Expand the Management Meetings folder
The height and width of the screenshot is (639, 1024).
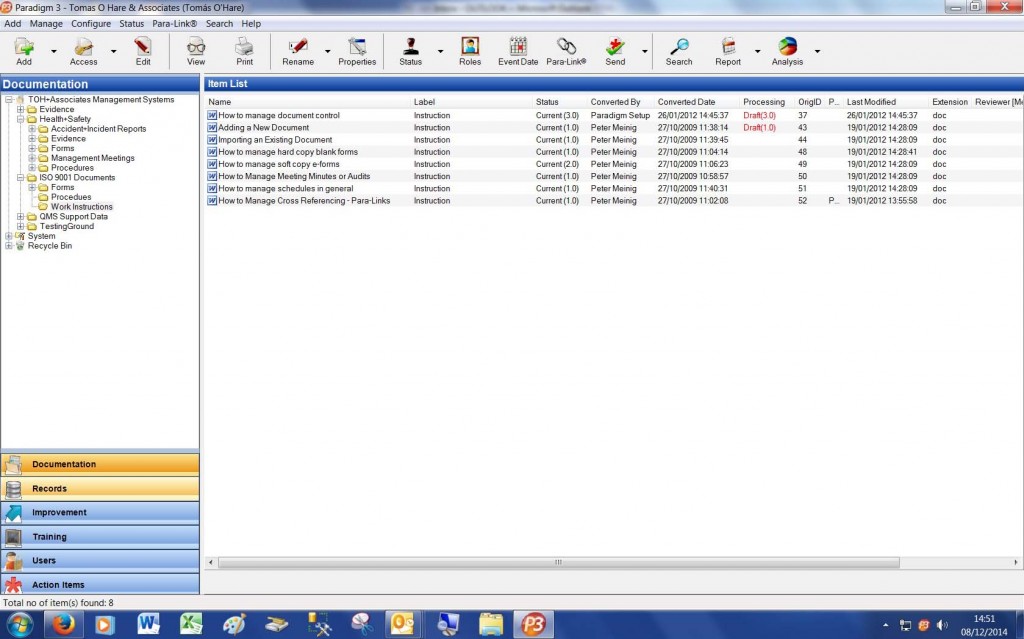pos(32,158)
